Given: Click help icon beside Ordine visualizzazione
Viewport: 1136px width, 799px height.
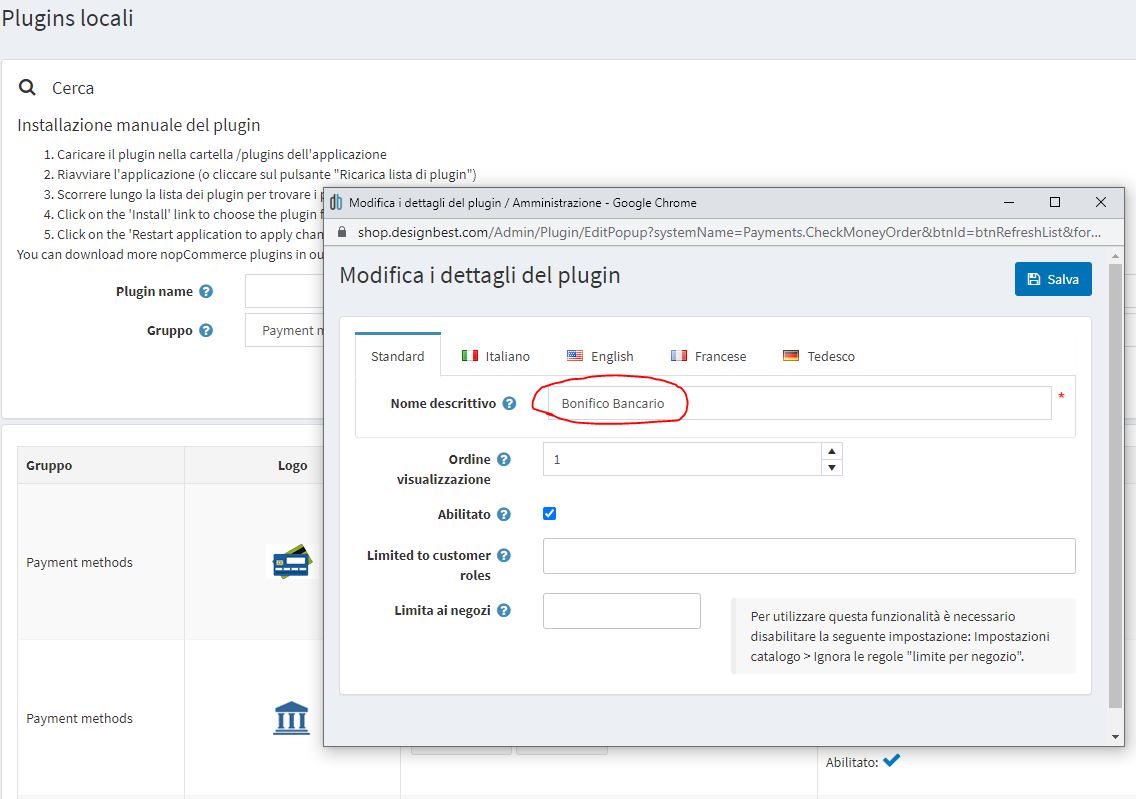Looking at the screenshot, I should (504, 460).
